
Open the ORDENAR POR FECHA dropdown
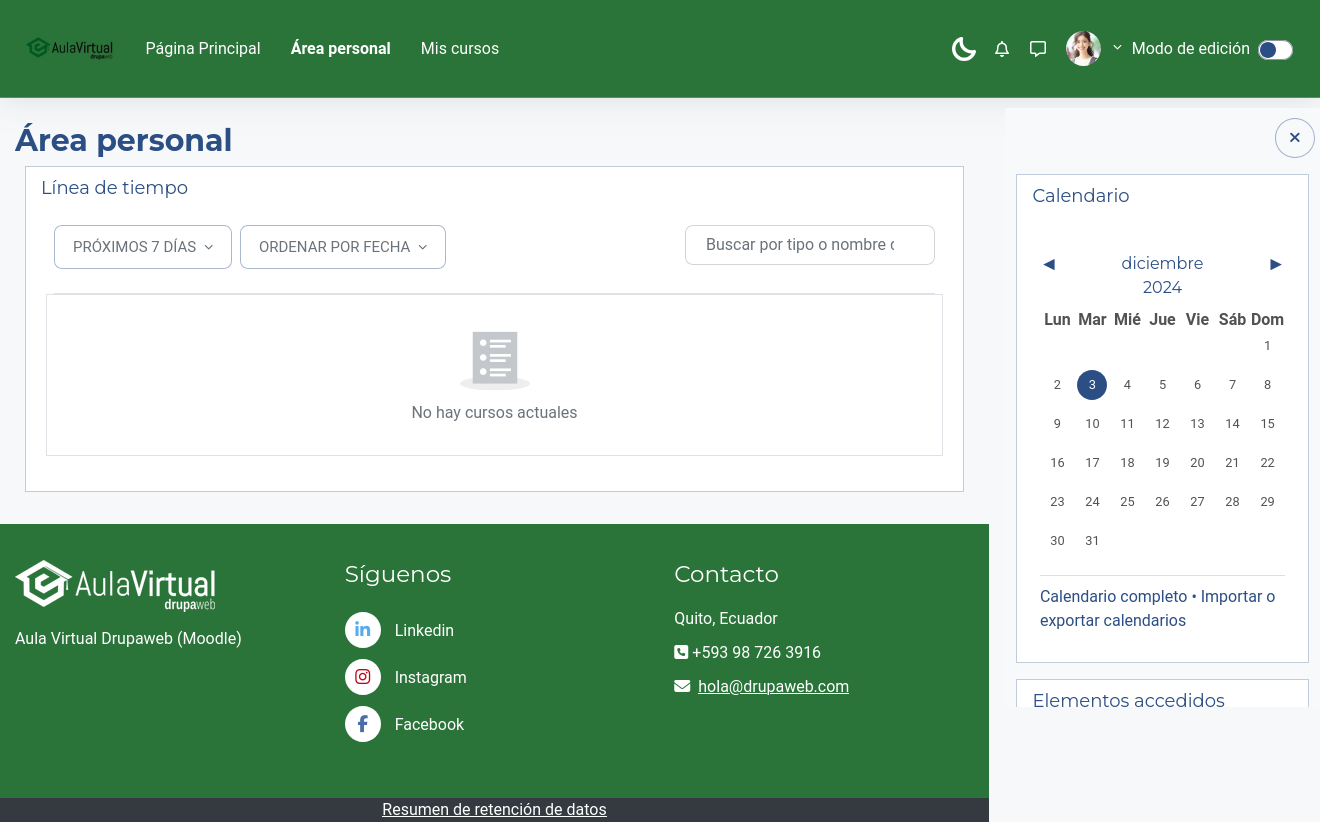coord(342,247)
